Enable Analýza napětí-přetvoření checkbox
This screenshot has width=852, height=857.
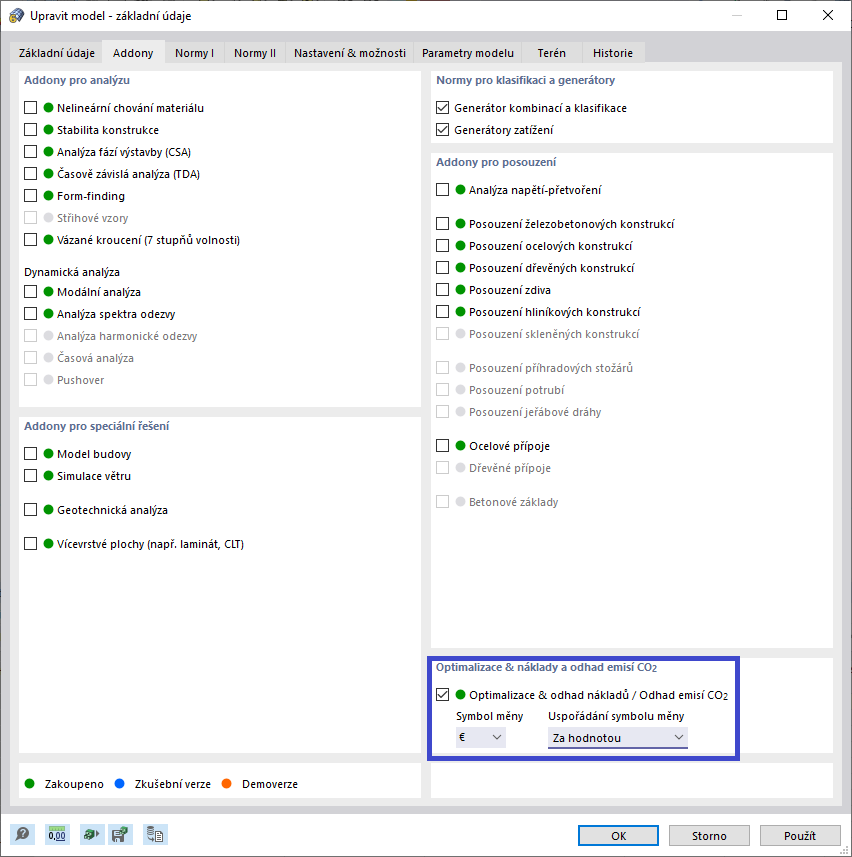coord(443,190)
